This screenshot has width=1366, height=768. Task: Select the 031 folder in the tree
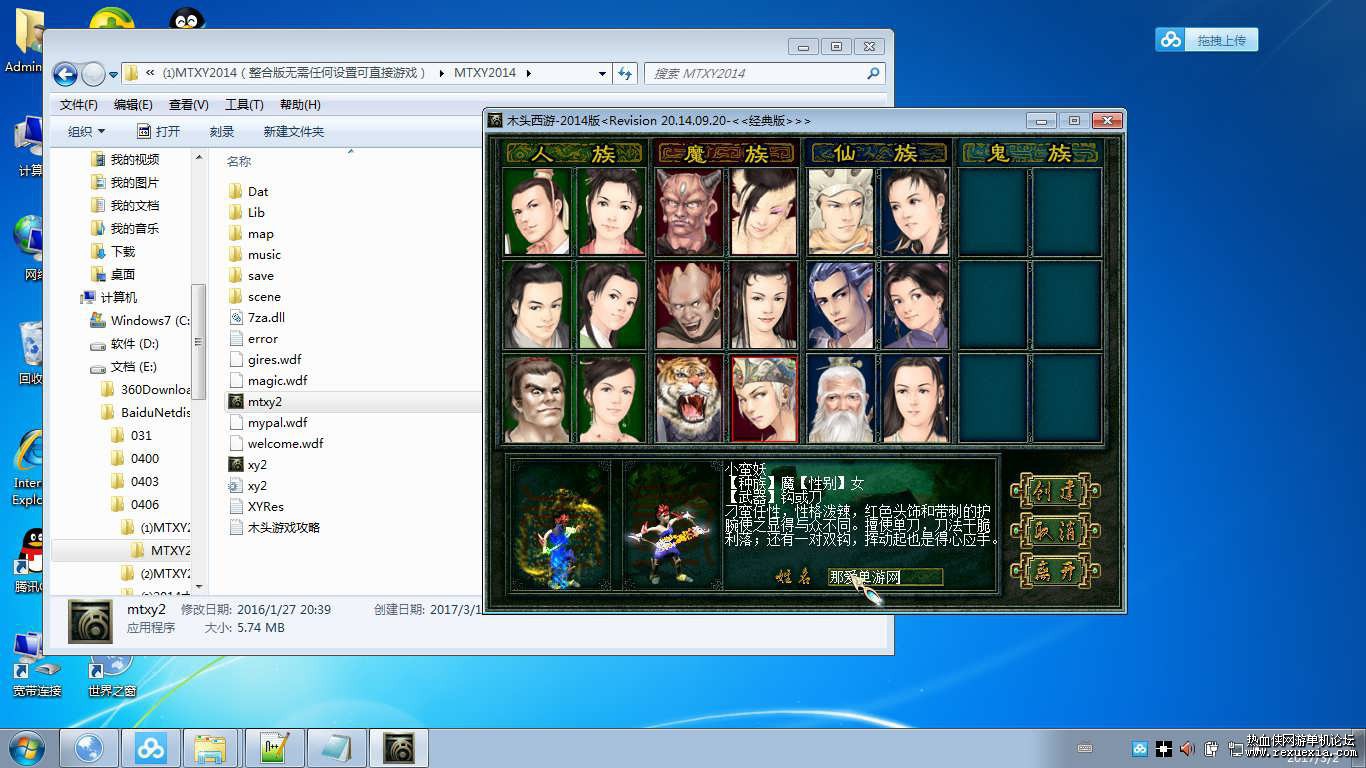131,435
